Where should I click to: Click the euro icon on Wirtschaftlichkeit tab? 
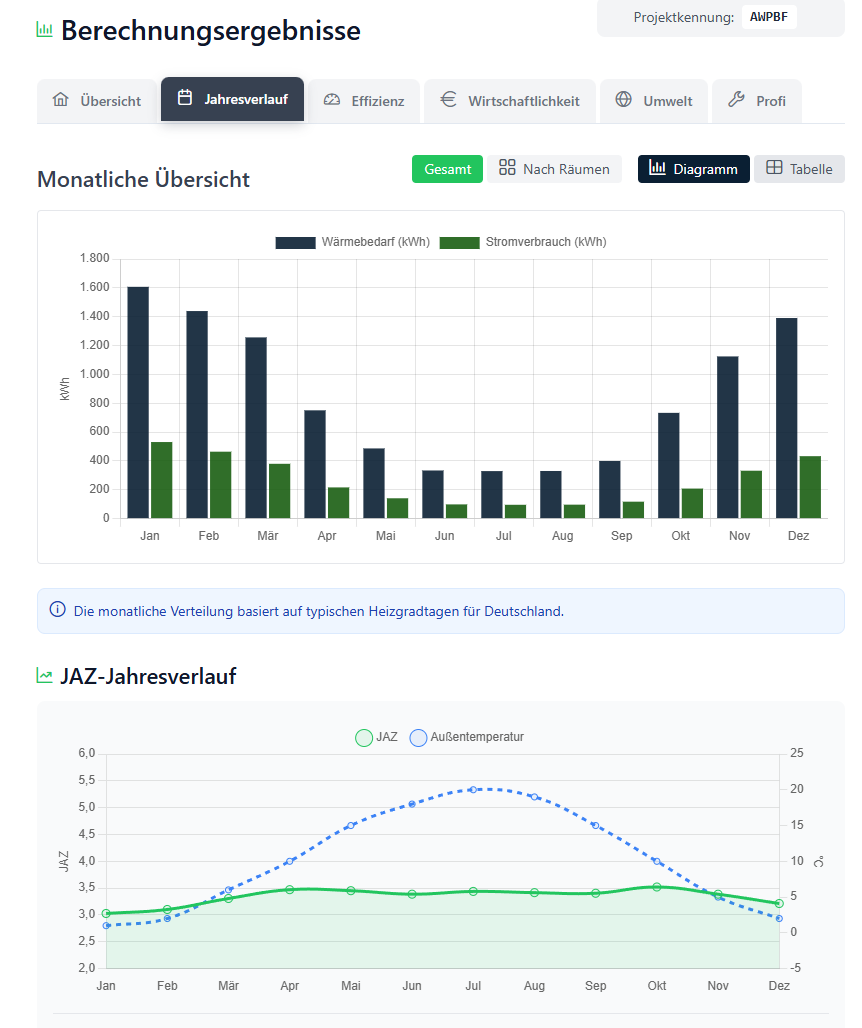[449, 100]
